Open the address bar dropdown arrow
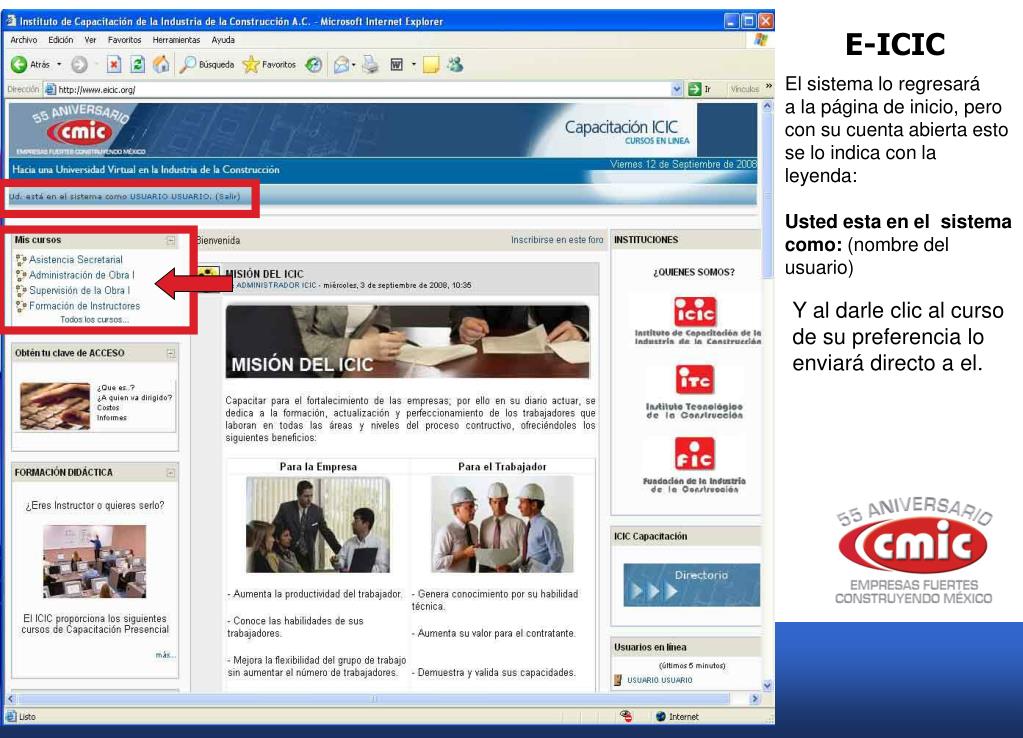The height and width of the screenshot is (738, 1023). 677,89
